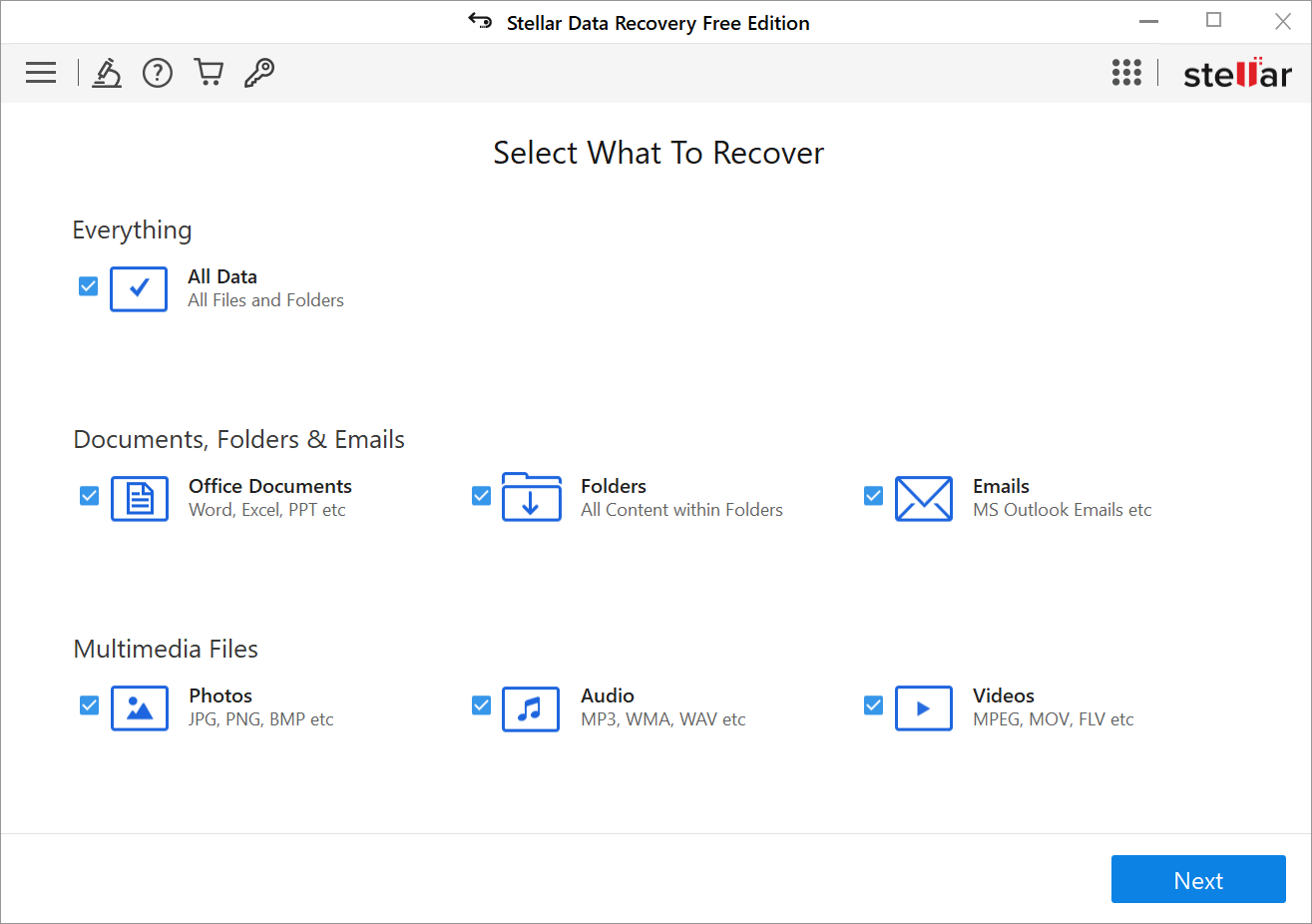Click the Folders download icon
The image size is (1312, 924).
coord(532,499)
